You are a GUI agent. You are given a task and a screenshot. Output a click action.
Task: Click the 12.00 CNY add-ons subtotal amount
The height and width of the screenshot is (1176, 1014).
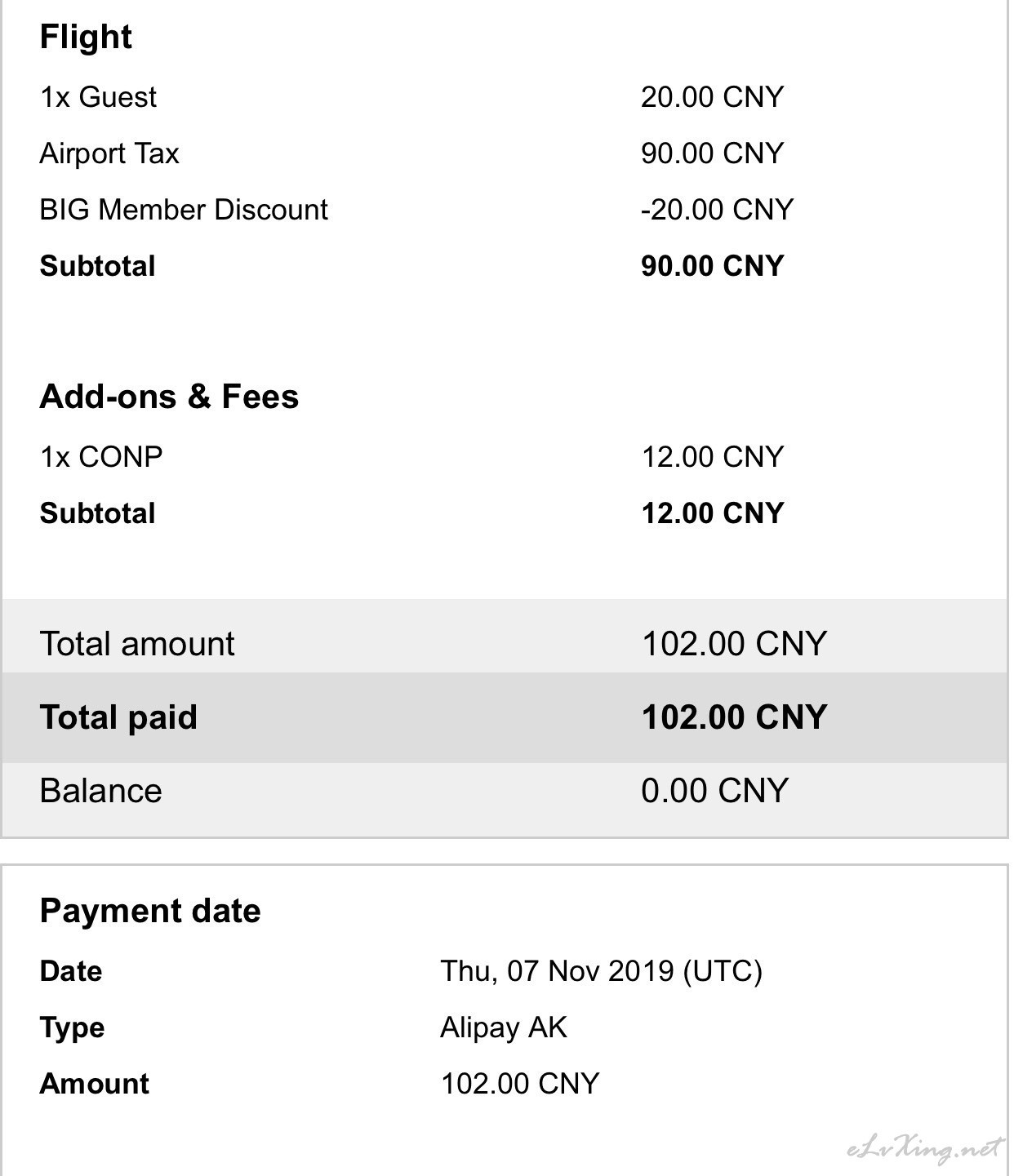click(712, 513)
